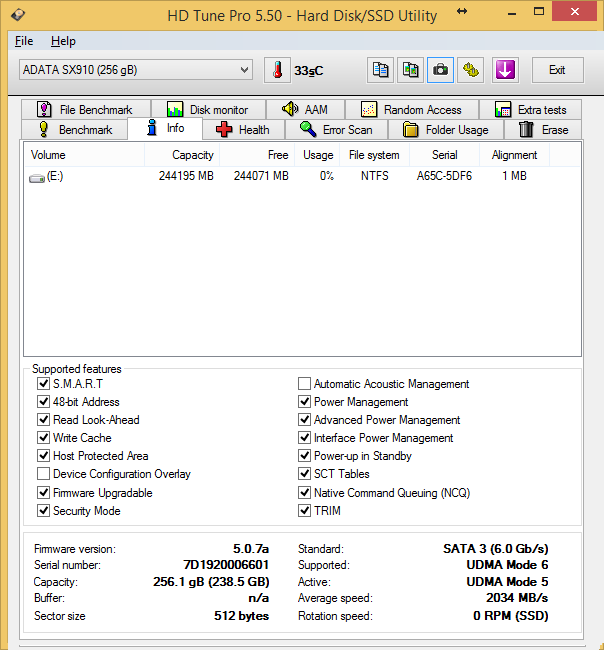Image resolution: width=604 pixels, height=650 pixels.
Task: Toggle the S.M.A.R.T checkbox
Action: 44,383
